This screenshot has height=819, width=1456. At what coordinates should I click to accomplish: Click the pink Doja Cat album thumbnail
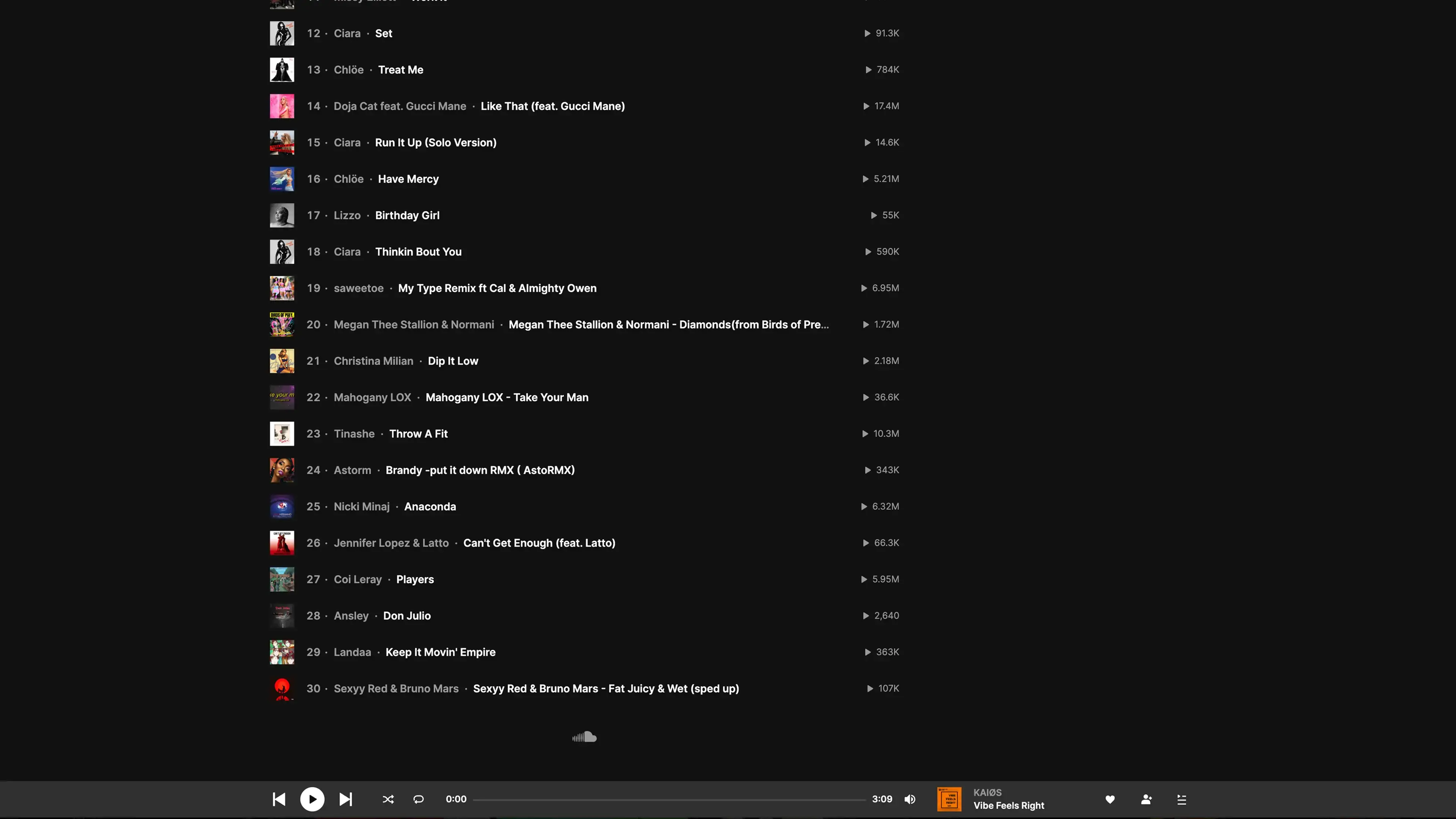pyautogui.click(x=281, y=106)
